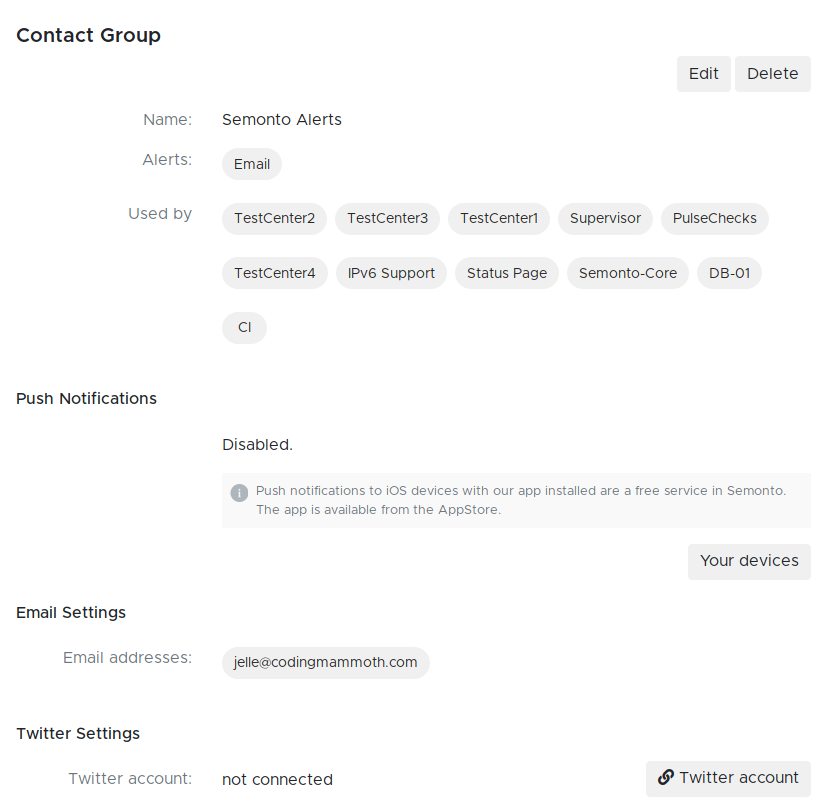Image resolution: width=824 pixels, height=807 pixels.
Task: Open the TestCenter2 monitor tag
Action: (274, 218)
